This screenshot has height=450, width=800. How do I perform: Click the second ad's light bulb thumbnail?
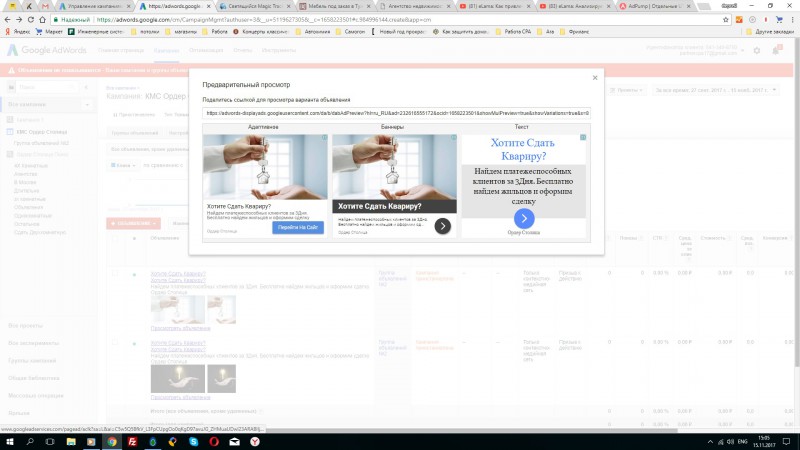(178, 379)
